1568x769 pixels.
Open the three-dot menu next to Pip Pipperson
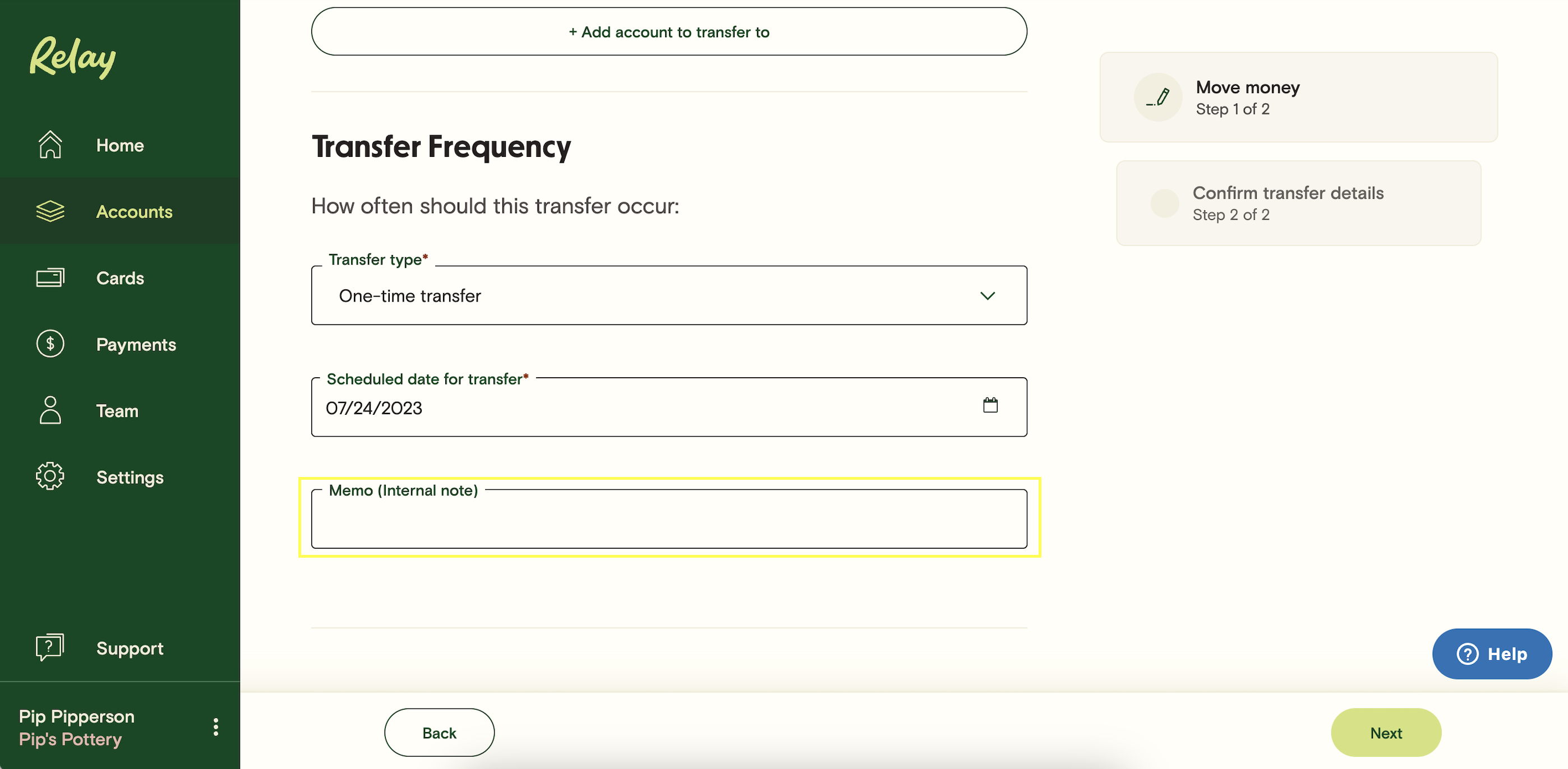coord(215,726)
